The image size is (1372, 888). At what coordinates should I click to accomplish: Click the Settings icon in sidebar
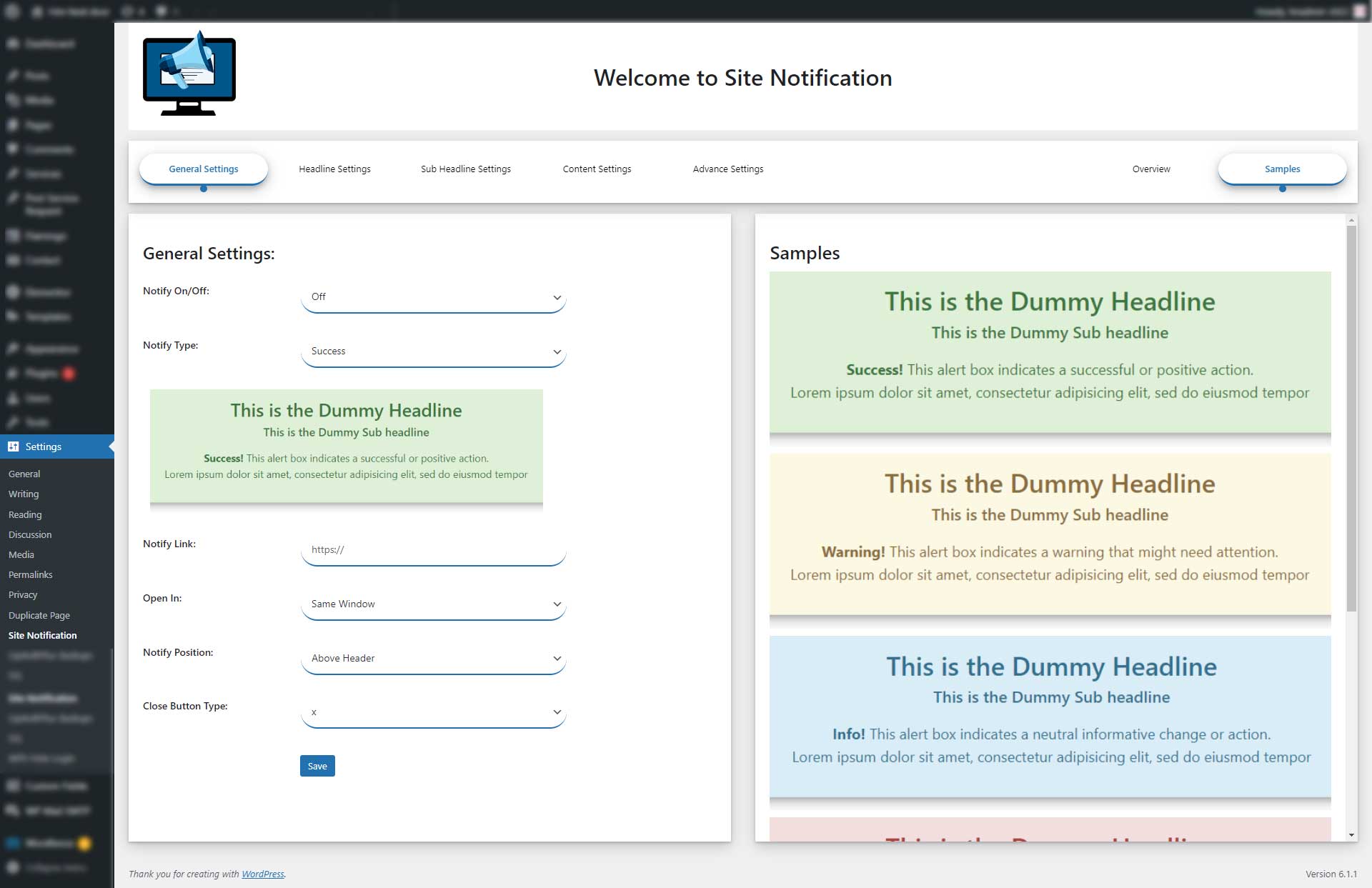tap(13, 447)
